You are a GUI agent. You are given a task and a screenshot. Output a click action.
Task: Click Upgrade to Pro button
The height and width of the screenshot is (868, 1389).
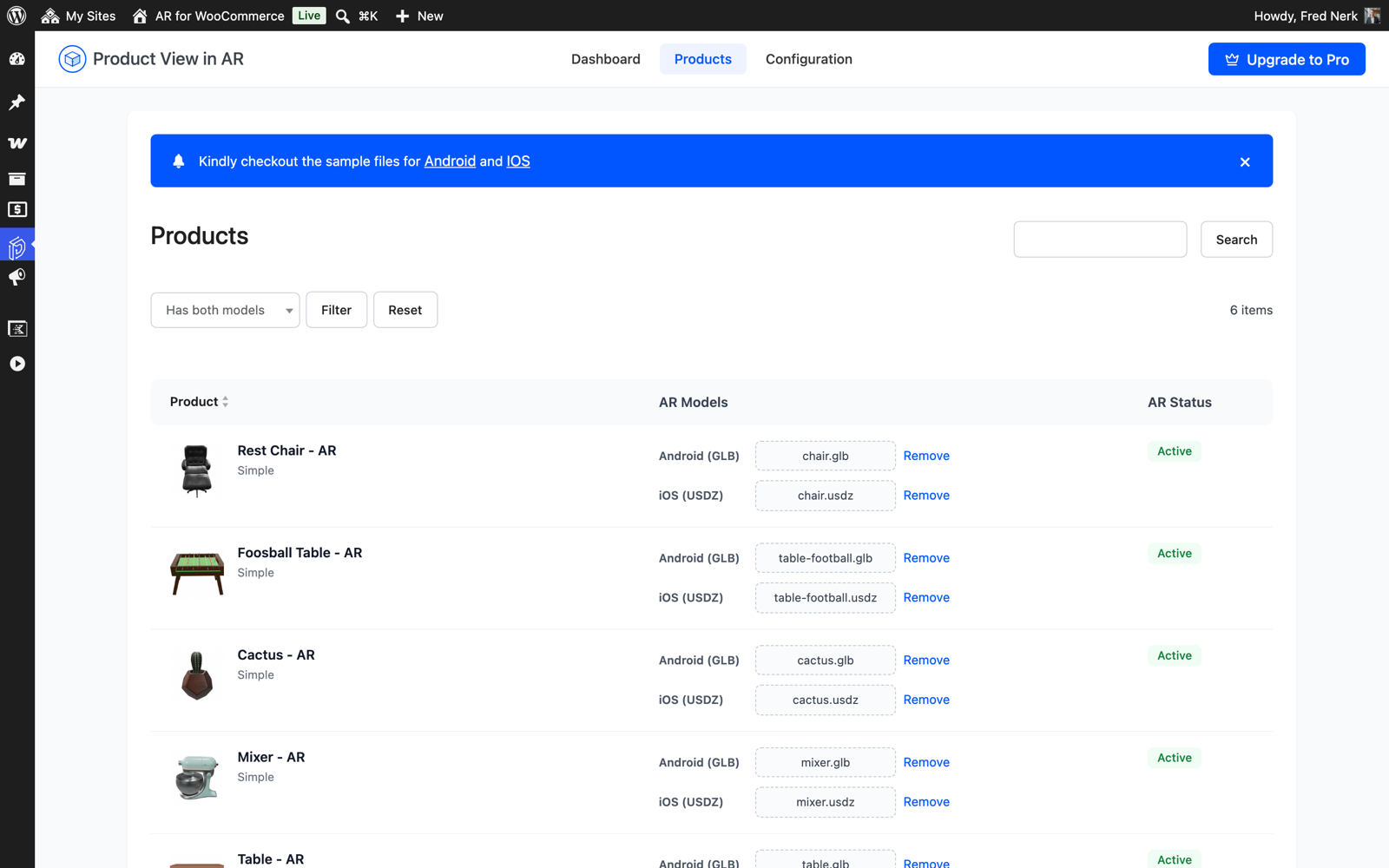point(1287,59)
